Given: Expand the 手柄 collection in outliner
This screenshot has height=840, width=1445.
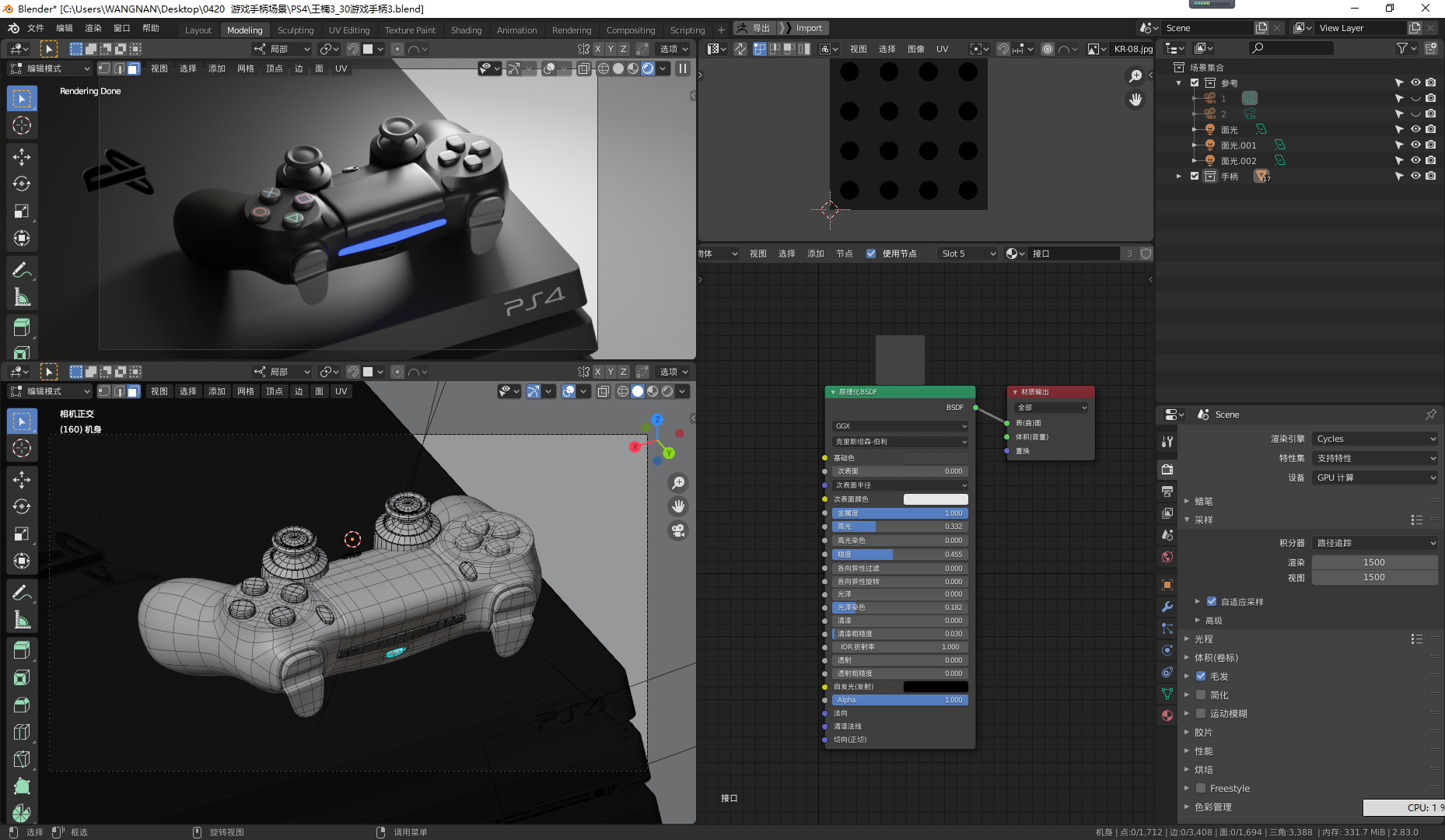Looking at the screenshot, I should [x=1179, y=176].
